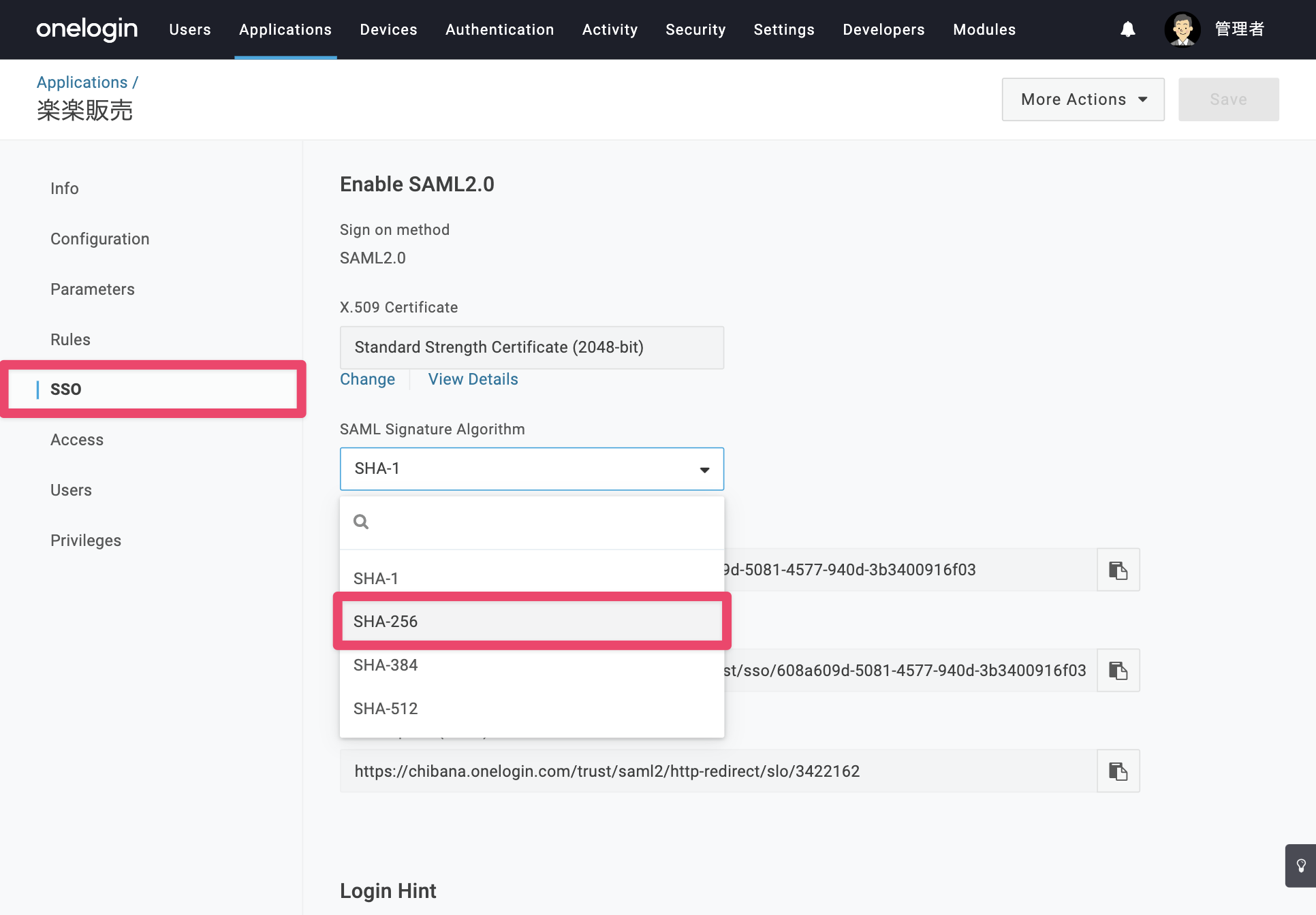The width and height of the screenshot is (1316, 915).
Task: Select SHA-256 from the algorithm list
Action: point(532,622)
